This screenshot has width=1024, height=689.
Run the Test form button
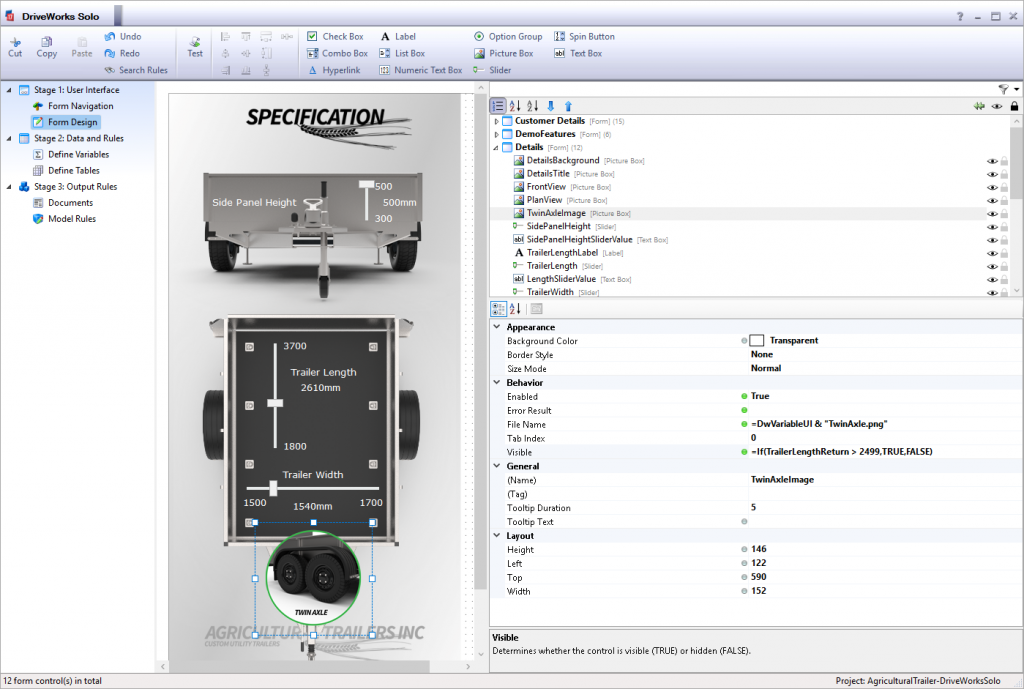coord(195,47)
